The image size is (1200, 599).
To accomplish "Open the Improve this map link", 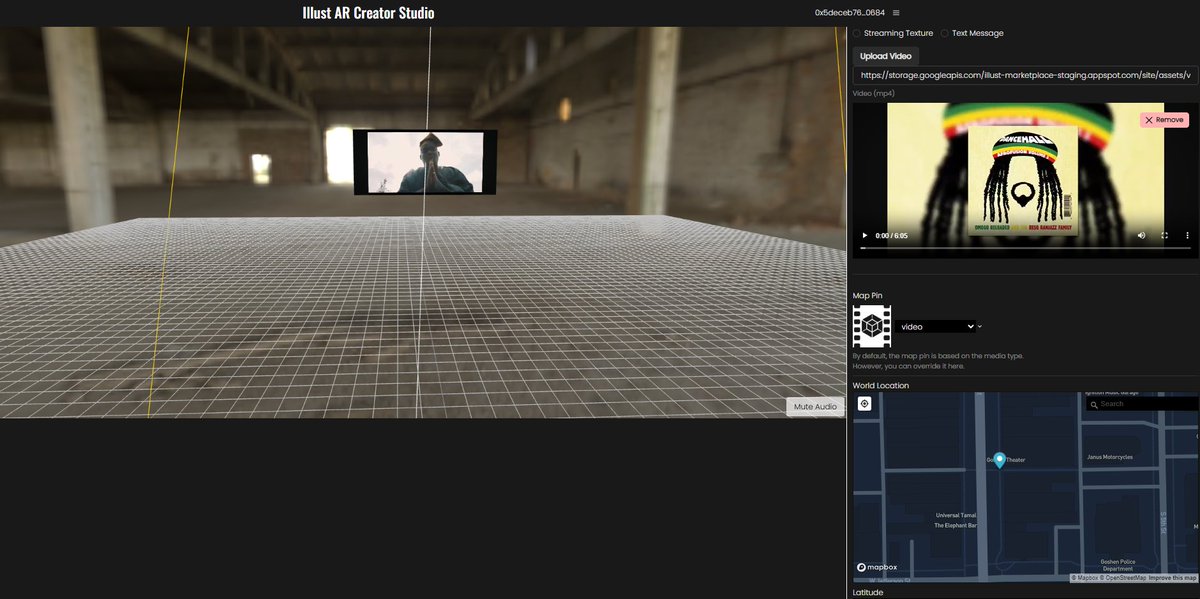I will click(1171, 578).
